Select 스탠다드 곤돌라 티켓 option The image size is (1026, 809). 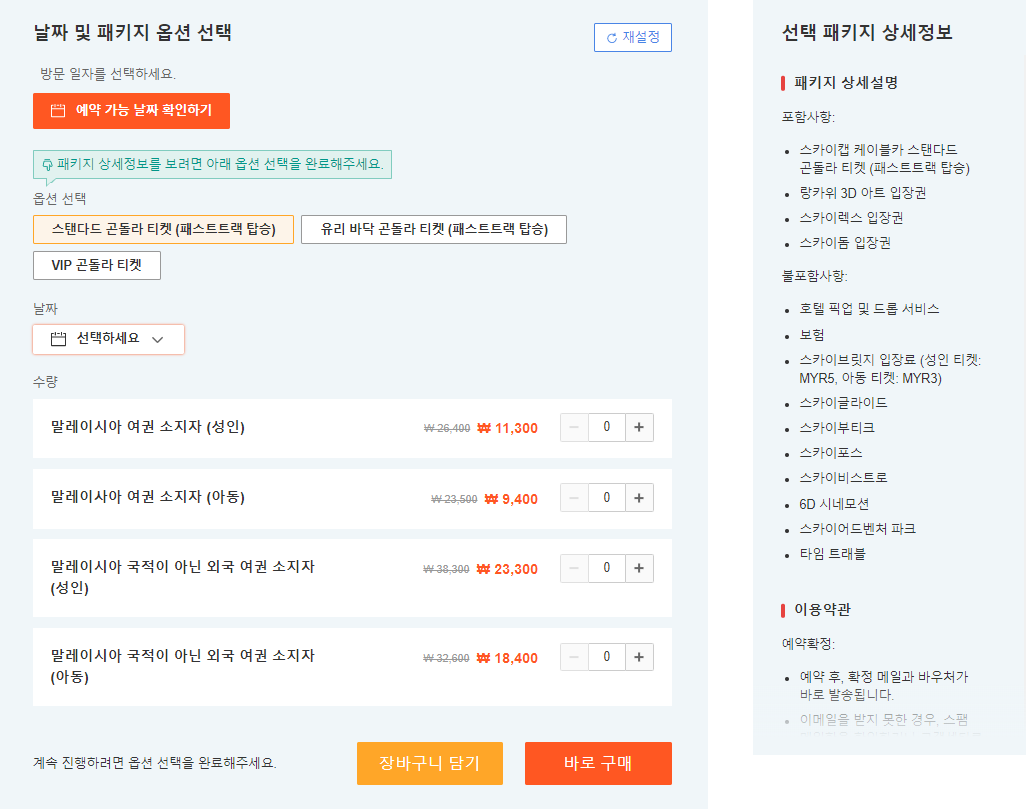[x=164, y=229]
